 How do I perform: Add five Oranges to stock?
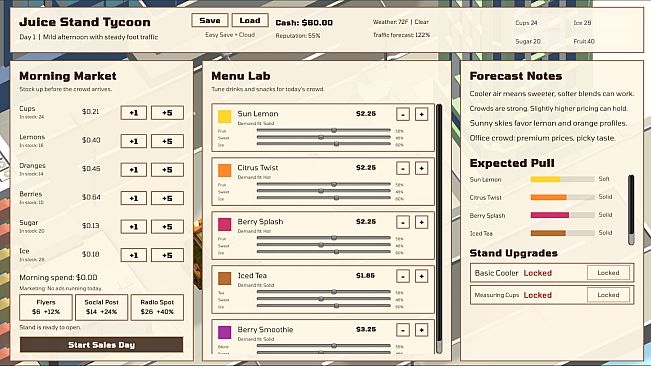tap(167, 170)
